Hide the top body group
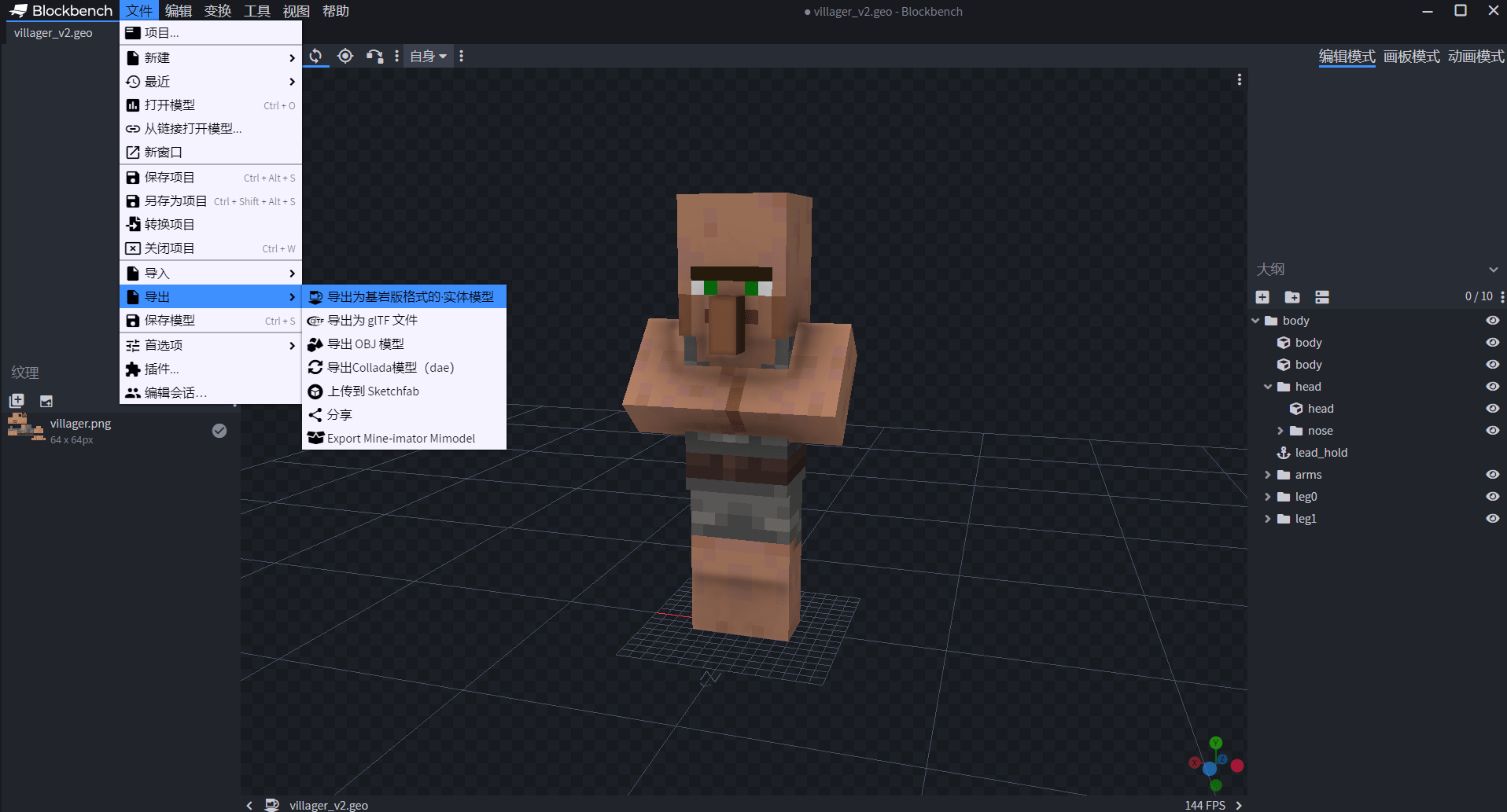The width and height of the screenshot is (1507, 812). point(1492,321)
